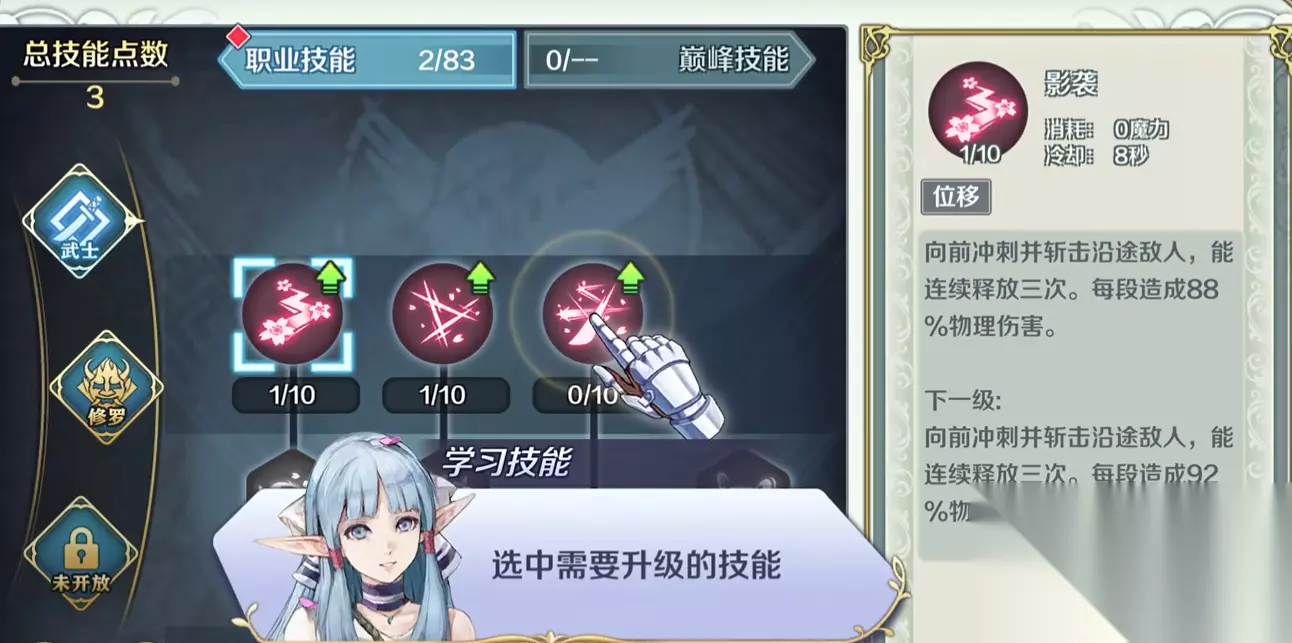Click the locked 未开放 class icon

(80, 552)
